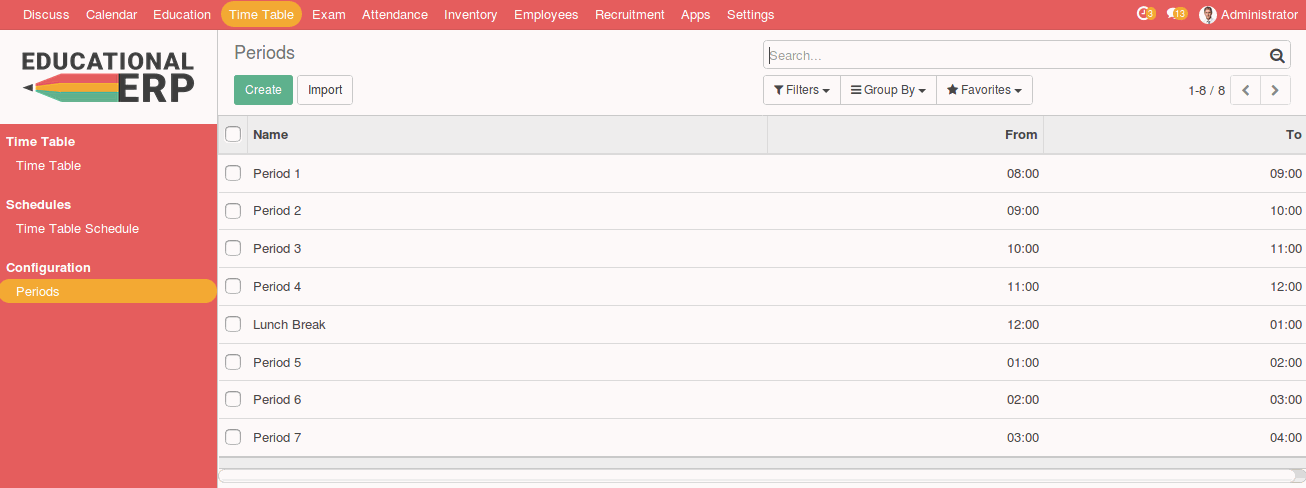Open the chat messages notification icon
The image size is (1306, 488).
1176,14
